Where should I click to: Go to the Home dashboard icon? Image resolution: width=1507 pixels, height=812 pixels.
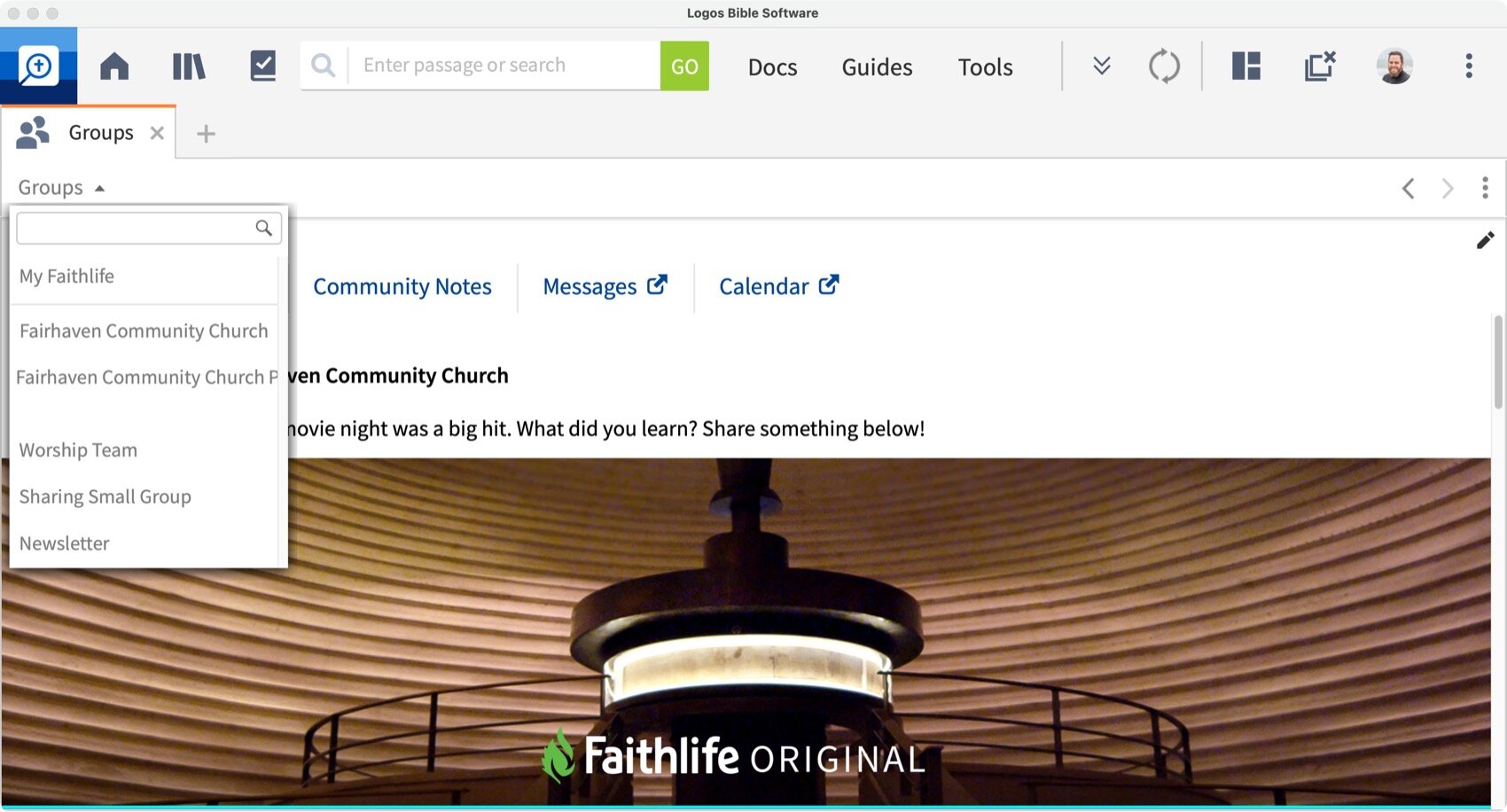114,66
